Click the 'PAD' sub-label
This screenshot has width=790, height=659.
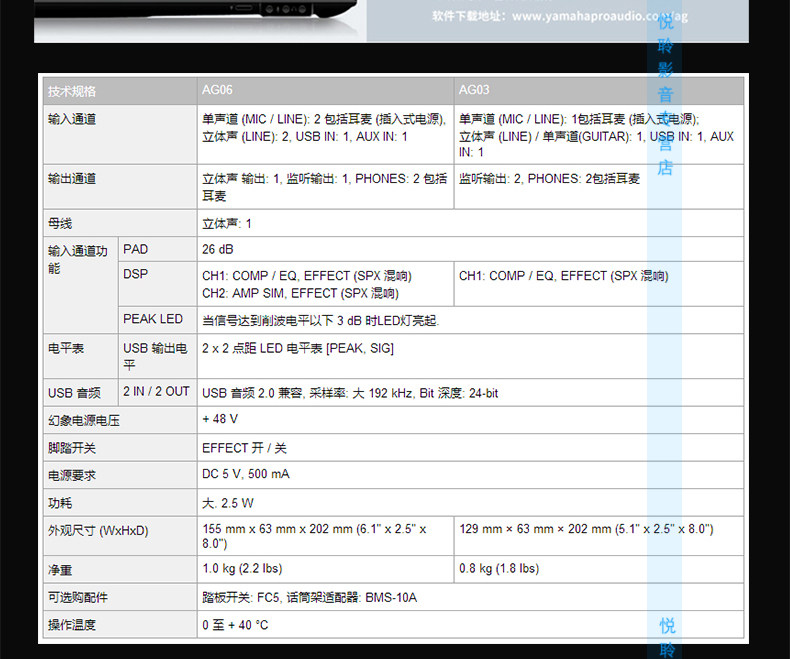136,249
